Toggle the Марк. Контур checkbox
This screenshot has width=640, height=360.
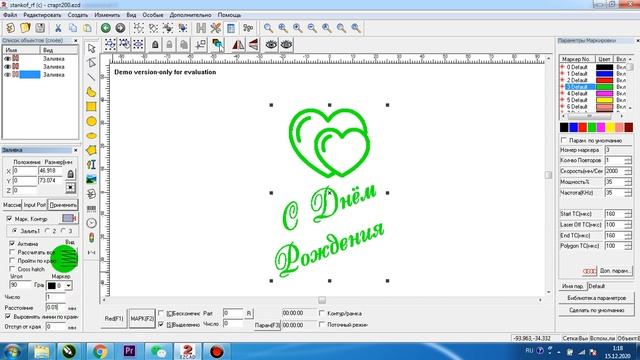point(9,219)
